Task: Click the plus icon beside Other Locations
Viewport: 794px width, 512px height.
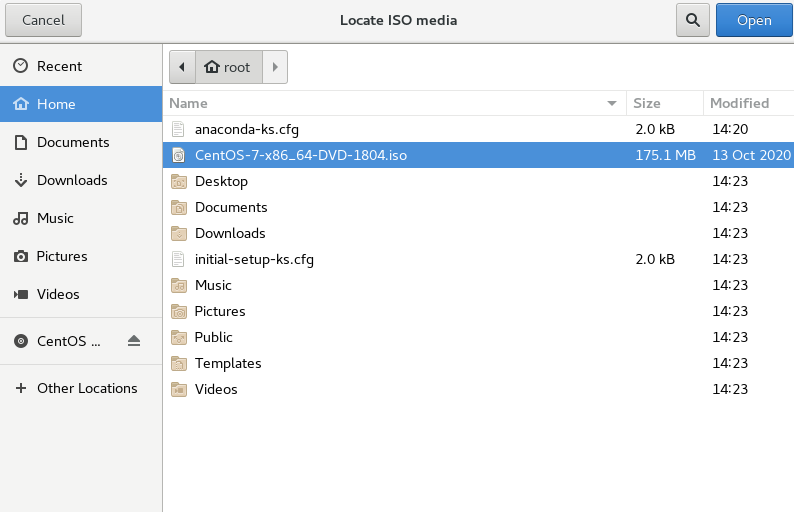Action: tap(21, 388)
